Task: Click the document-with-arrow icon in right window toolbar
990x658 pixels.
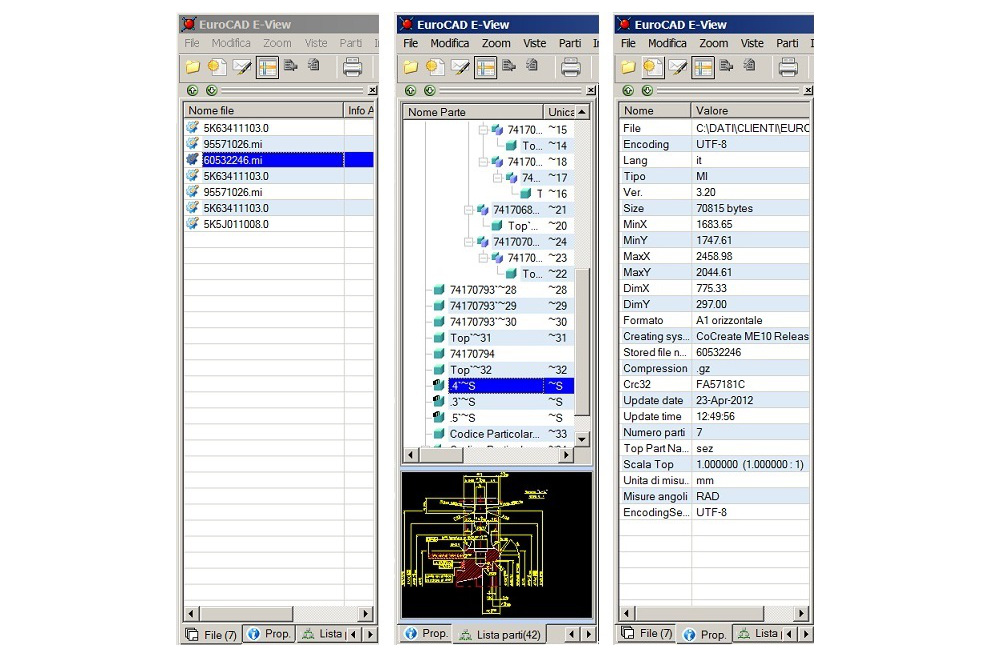Action: coord(726,65)
